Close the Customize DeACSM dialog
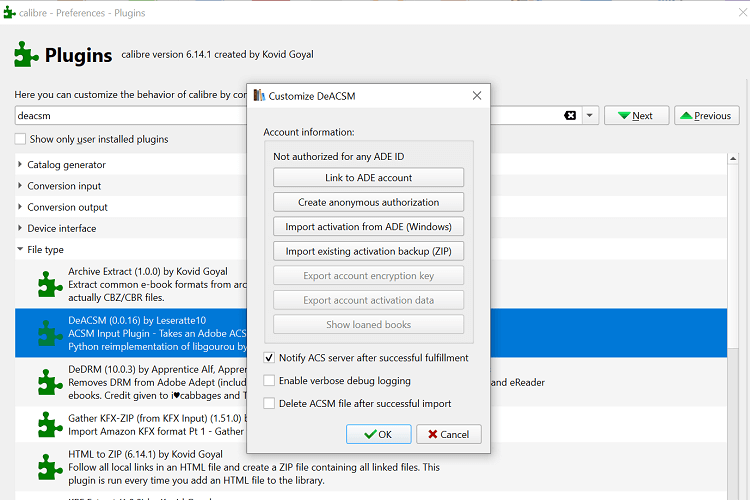The image size is (750, 500). pyautogui.click(x=477, y=95)
